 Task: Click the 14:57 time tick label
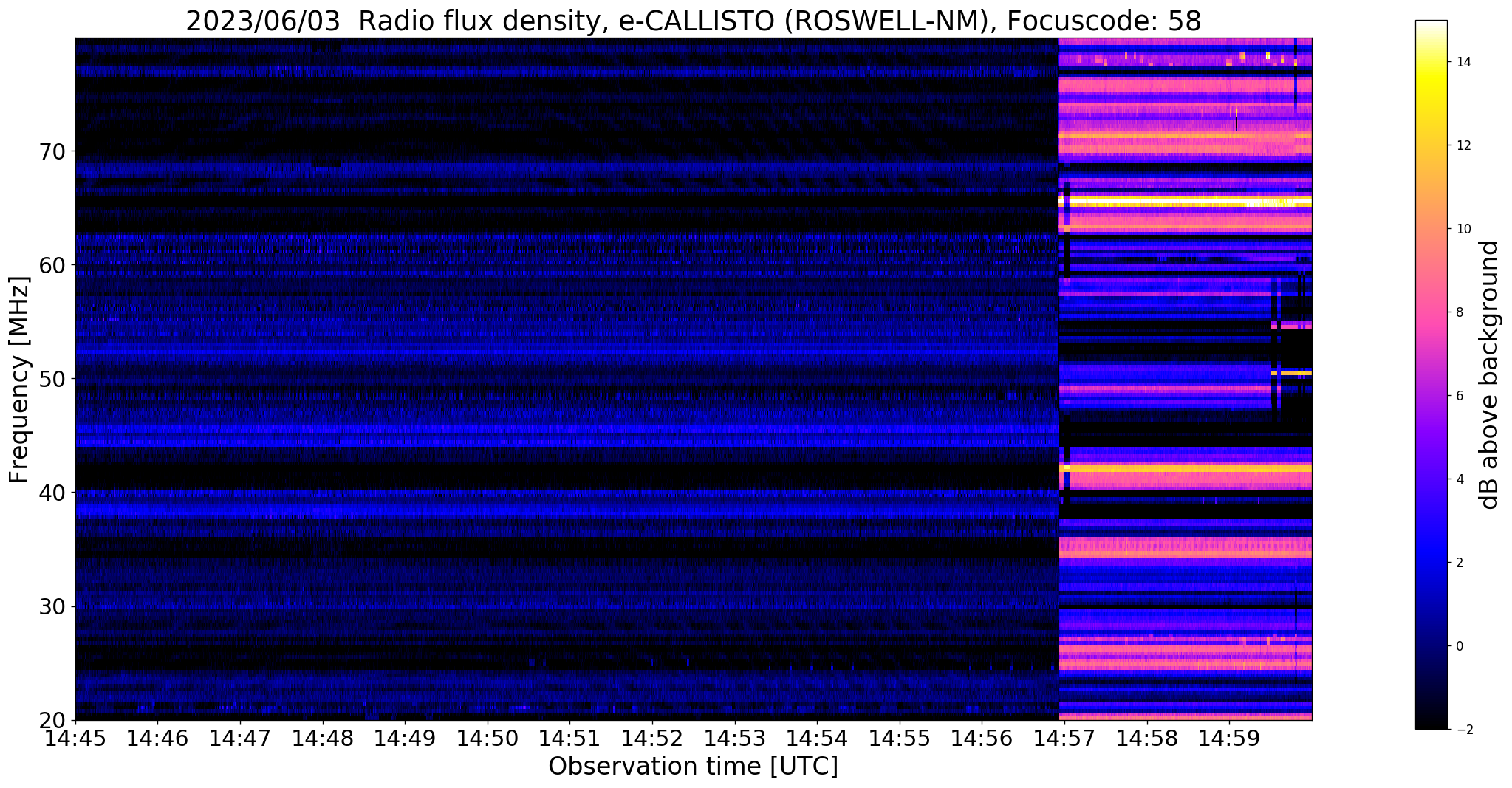click(1064, 738)
